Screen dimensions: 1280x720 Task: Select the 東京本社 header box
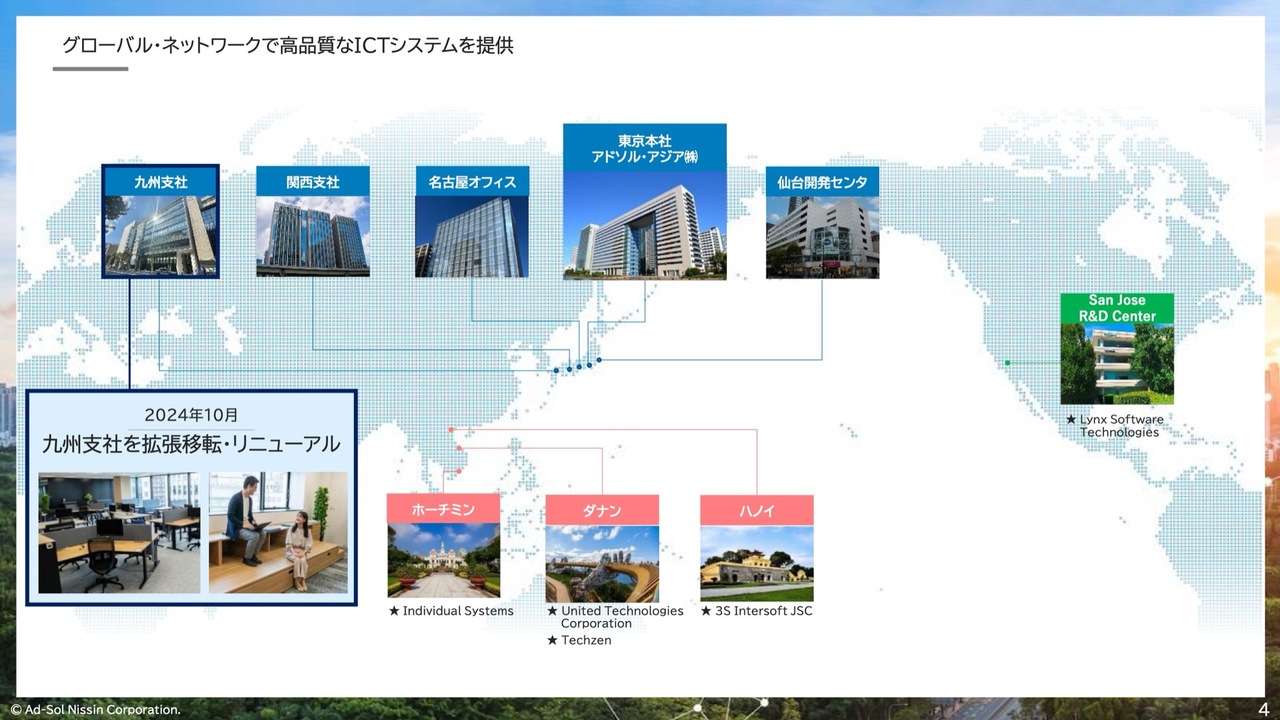[x=644, y=148]
